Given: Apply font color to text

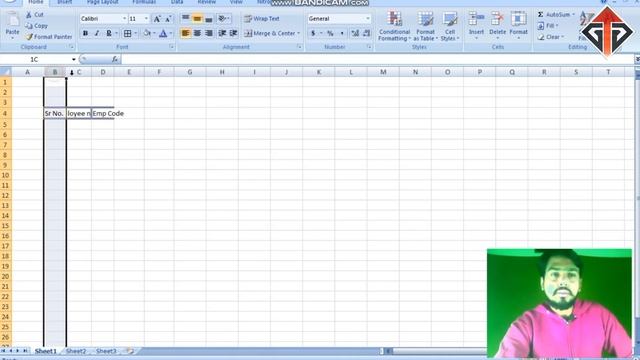Looking at the screenshot, I should tap(163, 33).
